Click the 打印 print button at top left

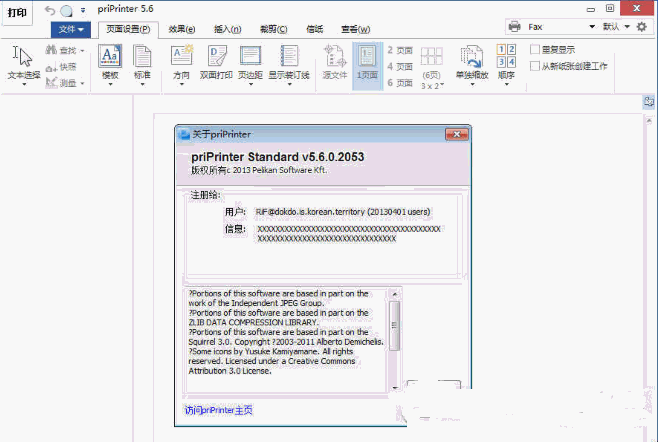click(x=17, y=13)
